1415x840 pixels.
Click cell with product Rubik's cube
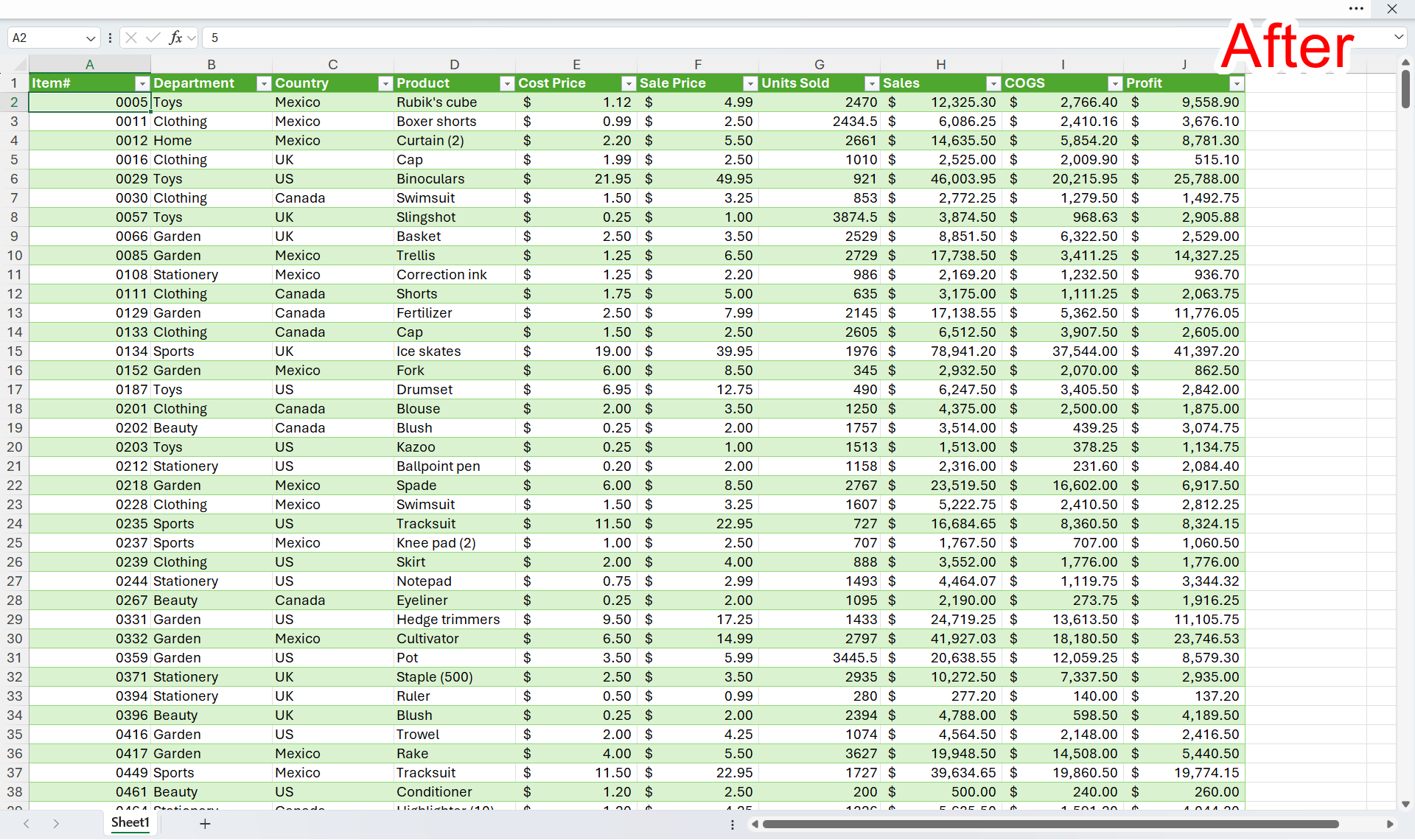point(455,102)
